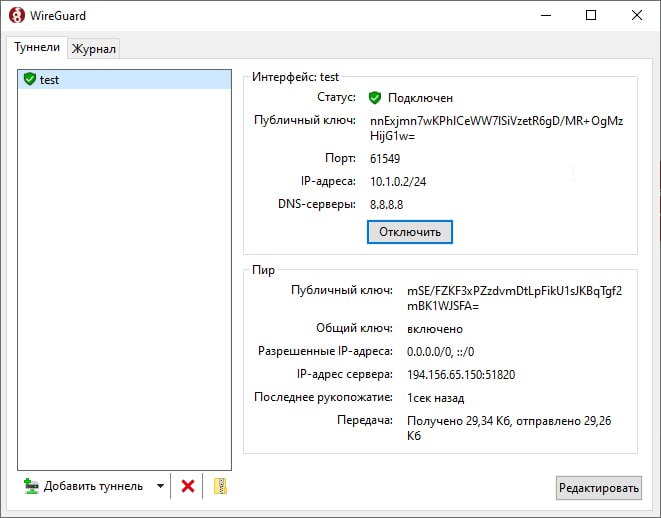The width and height of the screenshot is (661, 518).
Task: Click the allowed IPs value 0.0.0.0/0, ::/0
Action: pos(441,352)
